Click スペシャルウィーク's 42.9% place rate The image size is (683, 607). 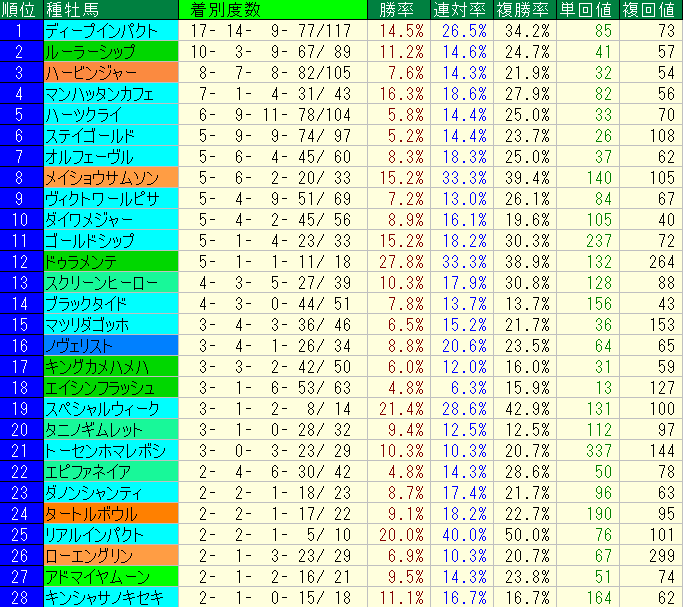click(x=525, y=408)
